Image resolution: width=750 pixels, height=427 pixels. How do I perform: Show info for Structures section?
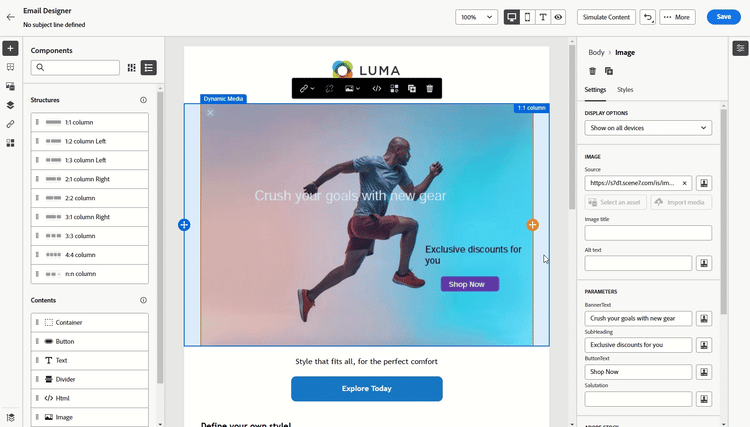coord(143,100)
